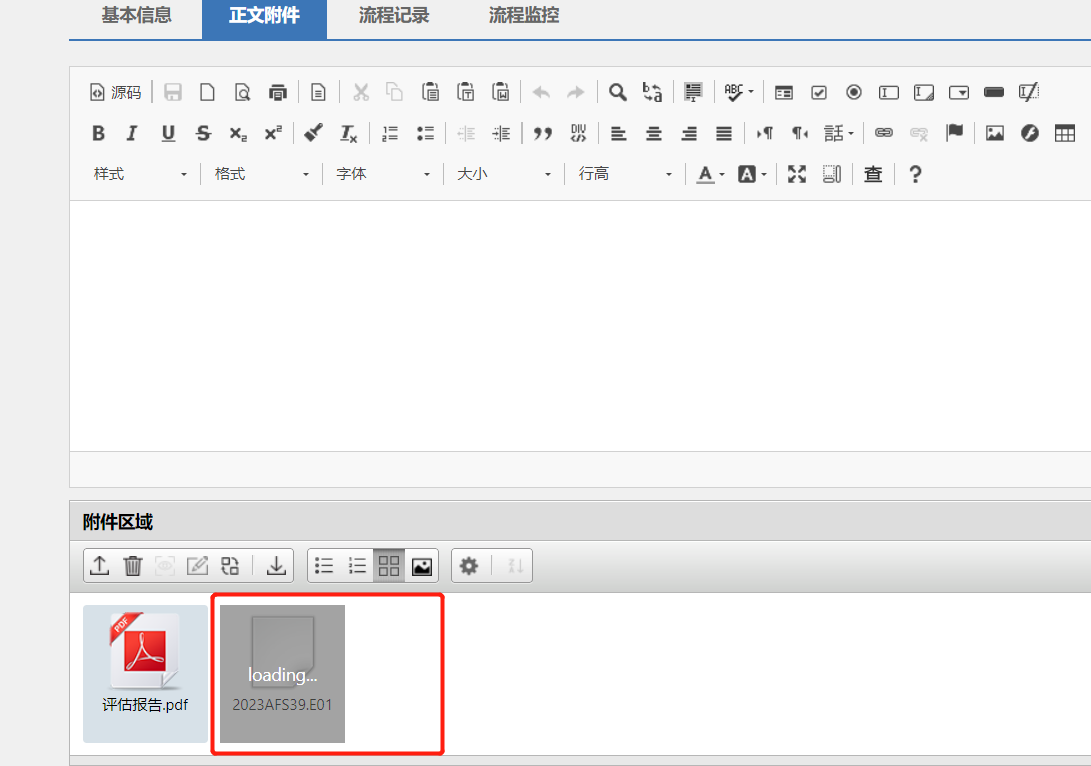1091x766 pixels.
Task: Open the Find magnifier icon
Action: point(617,92)
